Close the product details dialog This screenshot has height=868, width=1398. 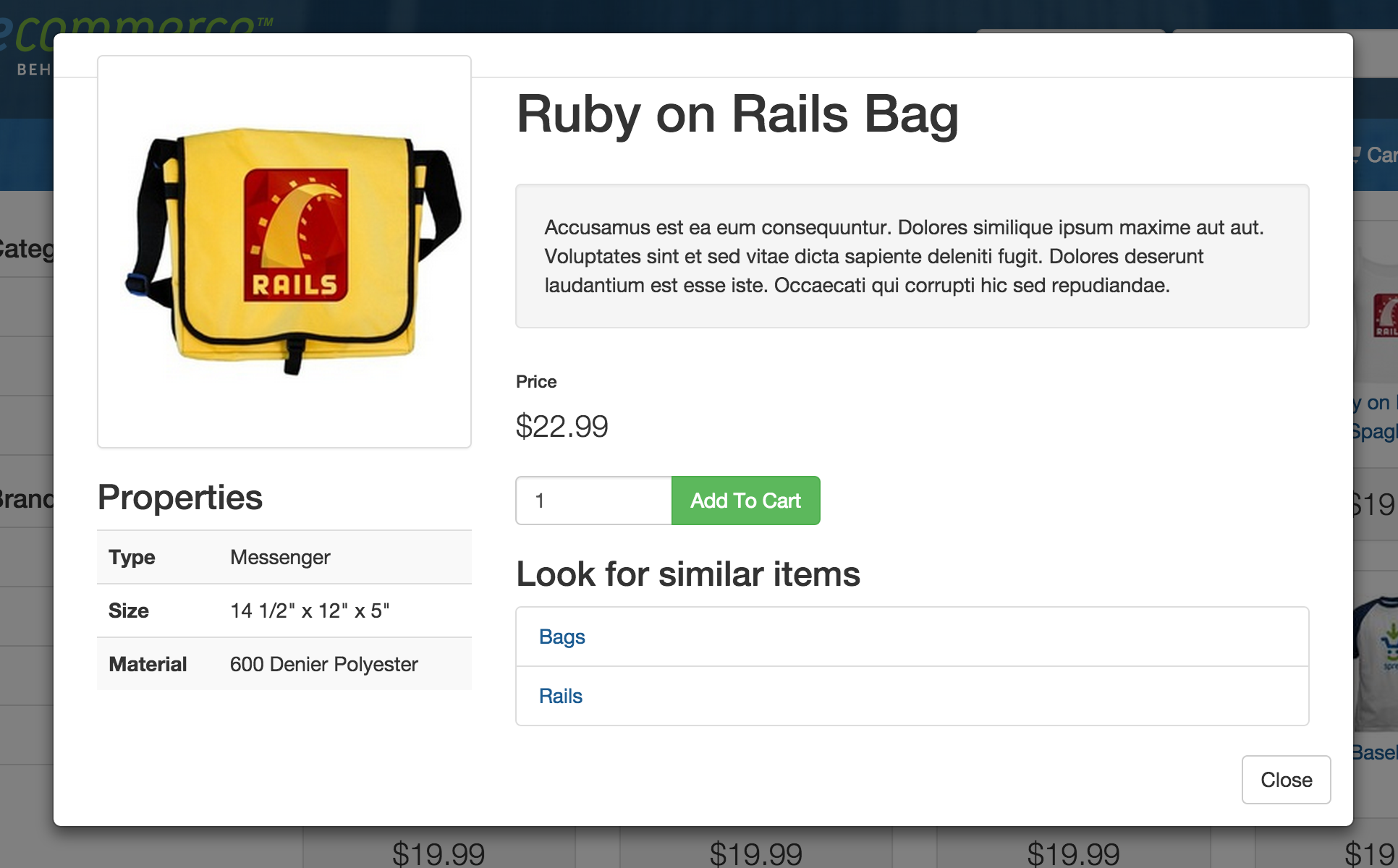pyautogui.click(x=1286, y=780)
